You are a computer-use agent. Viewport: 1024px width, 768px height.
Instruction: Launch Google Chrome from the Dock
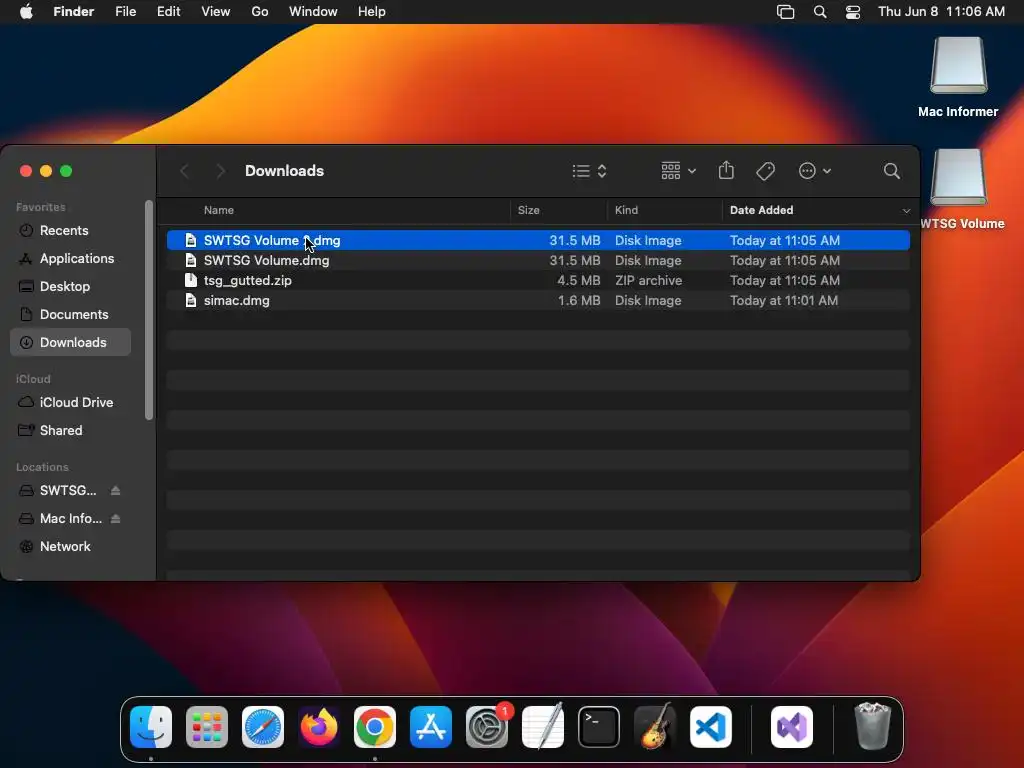pos(375,727)
